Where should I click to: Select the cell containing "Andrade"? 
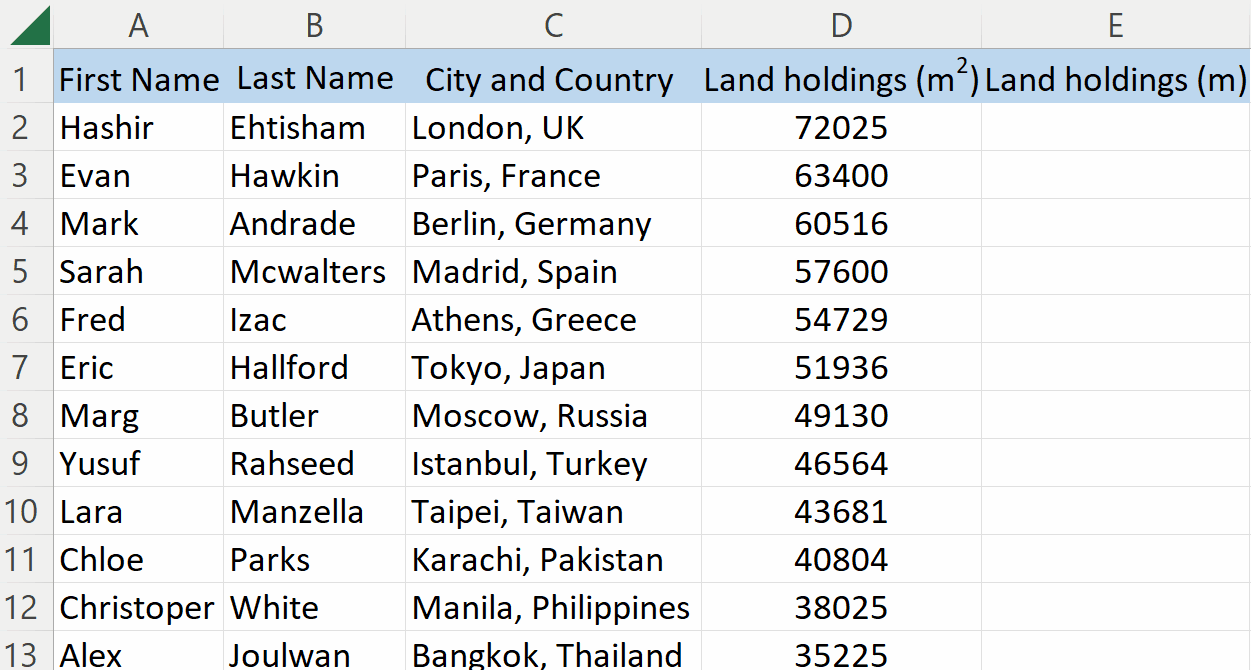(x=314, y=223)
